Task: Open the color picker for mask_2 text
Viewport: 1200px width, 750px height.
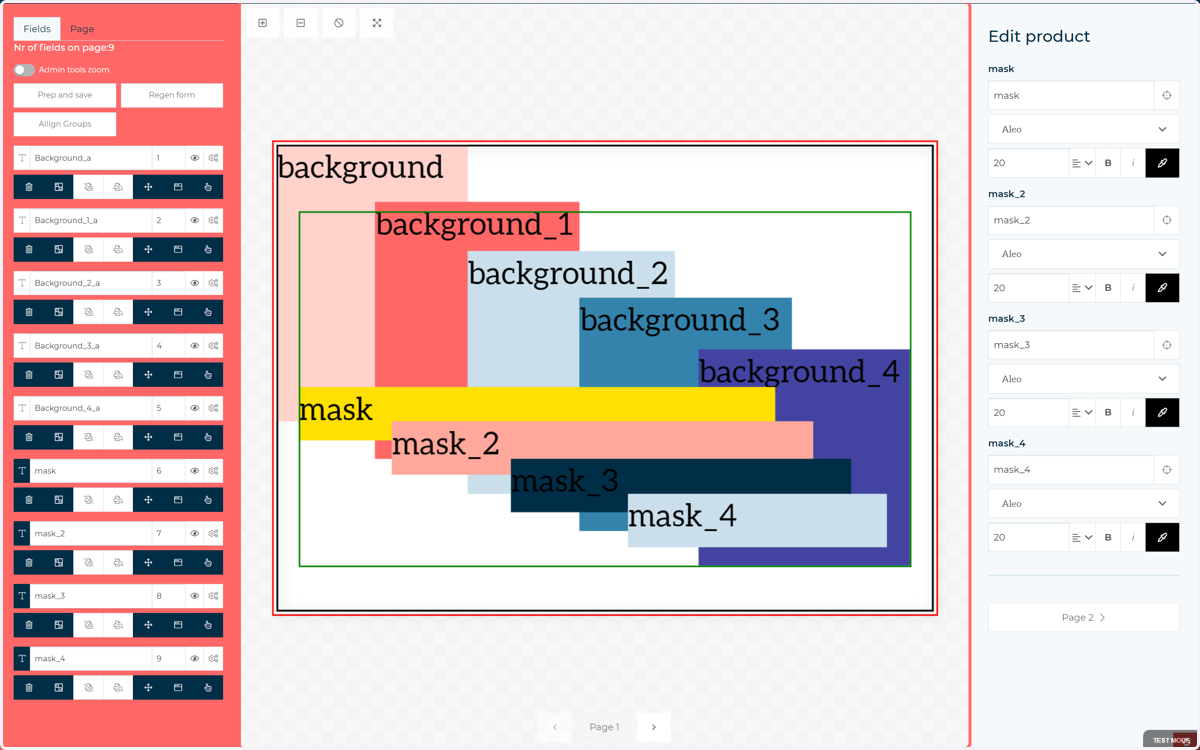Action: pyautogui.click(x=1162, y=288)
